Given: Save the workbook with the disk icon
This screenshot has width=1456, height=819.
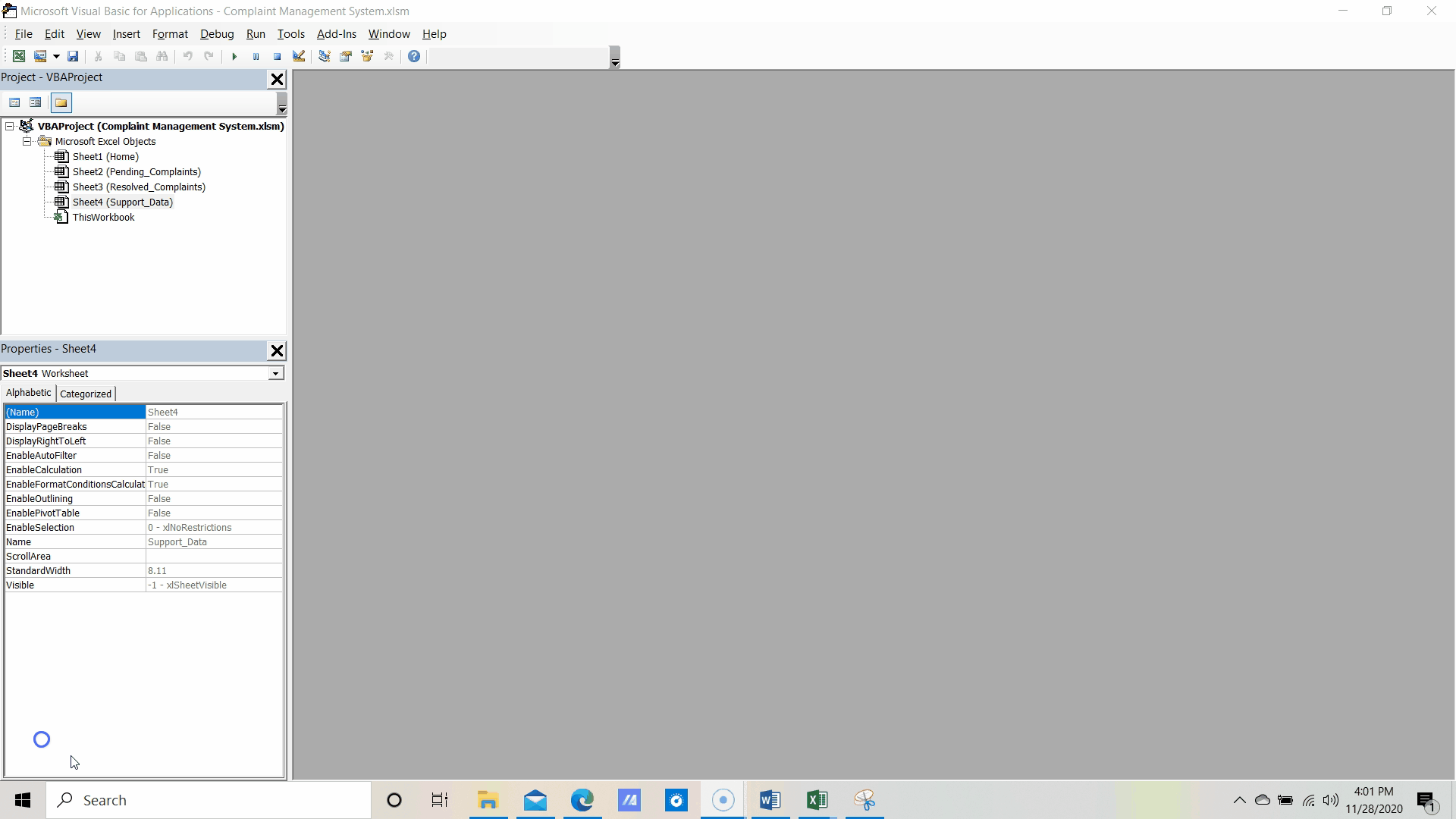Looking at the screenshot, I should (x=73, y=56).
